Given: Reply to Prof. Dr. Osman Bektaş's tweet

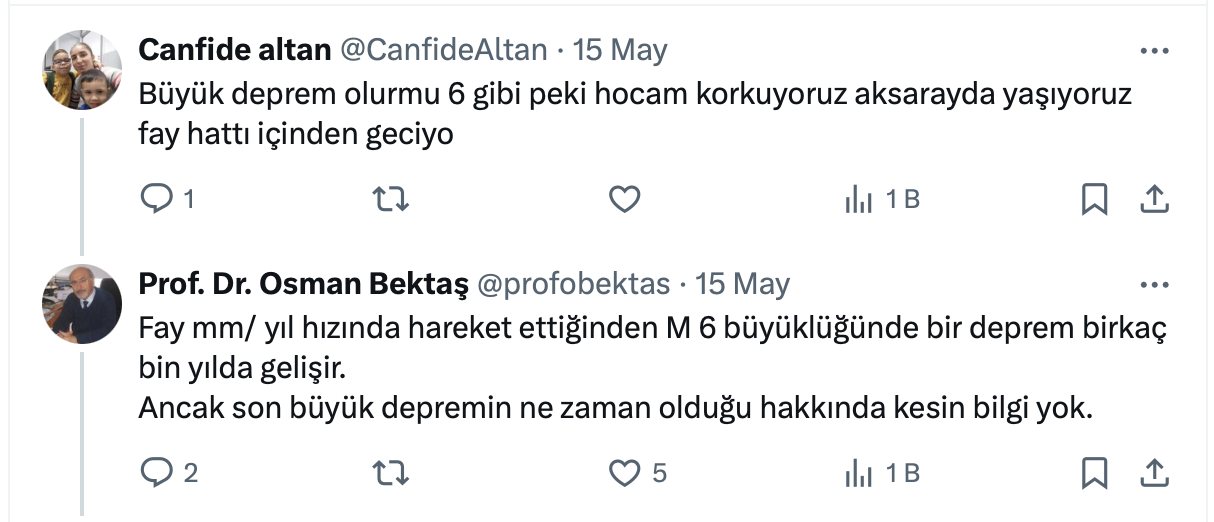Looking at the screenshot, I should (156, 472).
